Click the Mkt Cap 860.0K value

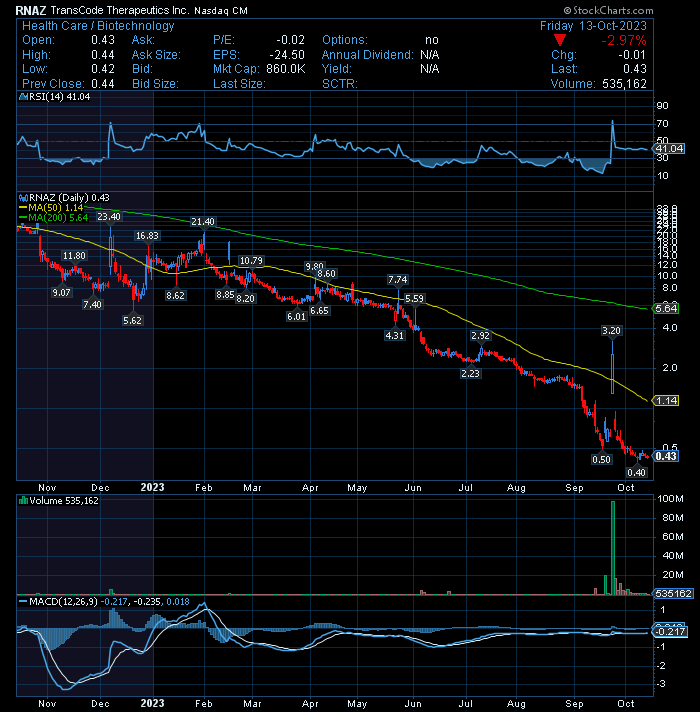(286, 69)
